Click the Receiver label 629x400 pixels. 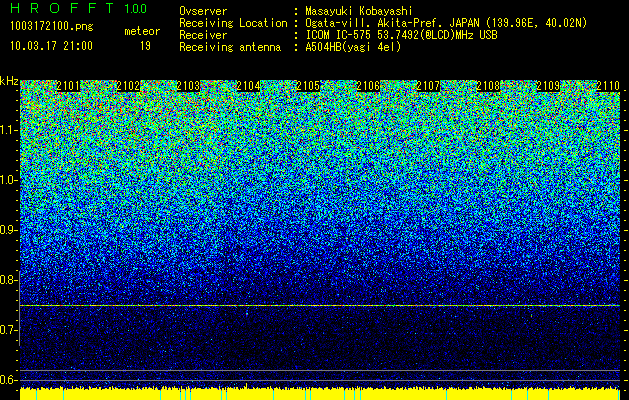click(x=203, y=35)
